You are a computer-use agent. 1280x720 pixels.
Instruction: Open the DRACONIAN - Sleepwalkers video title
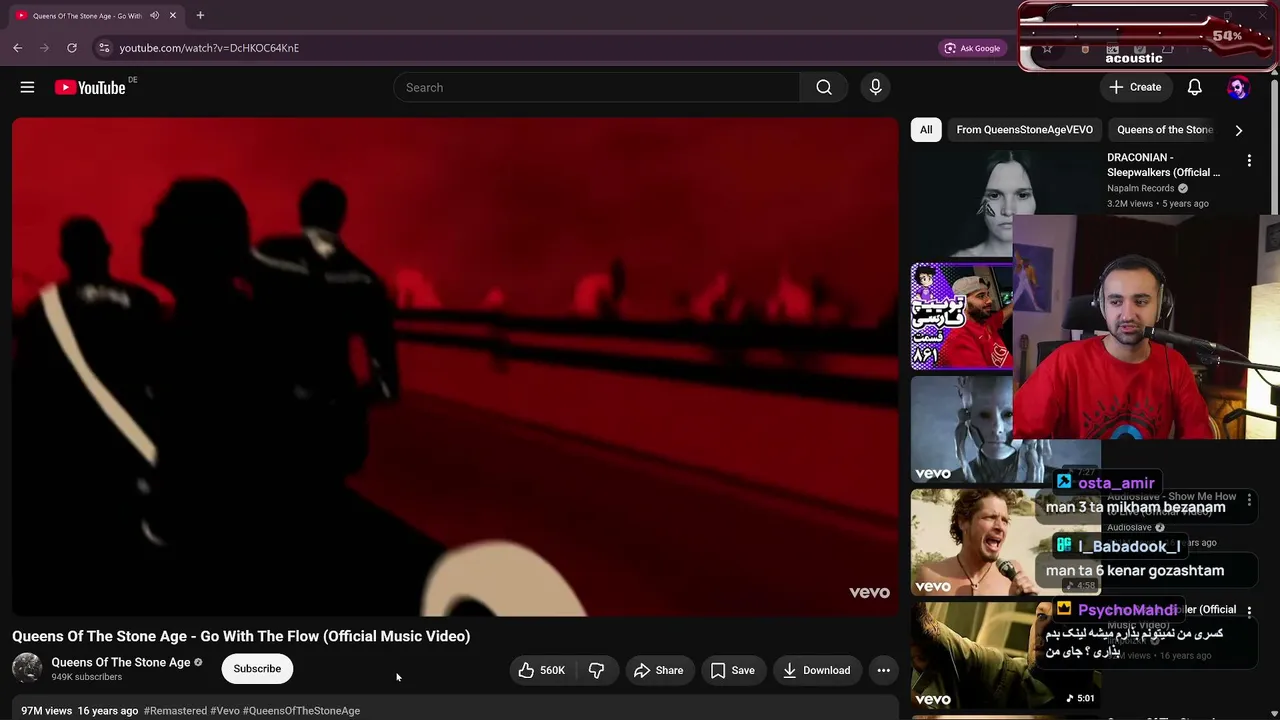1163,165
